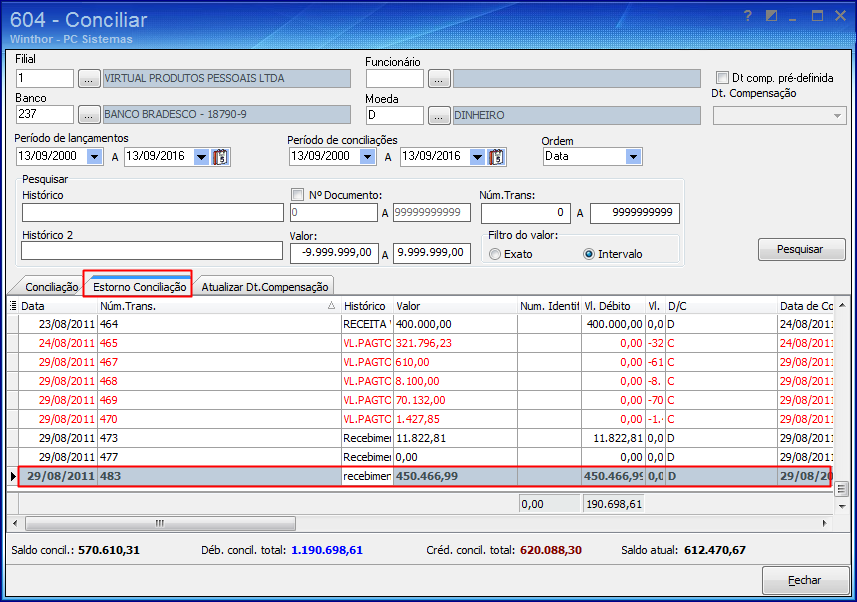Image resolution: width=857 pixels, height=602 pixels.
Task: Click the Nº Documento end field
Action: tap(432, 213)
